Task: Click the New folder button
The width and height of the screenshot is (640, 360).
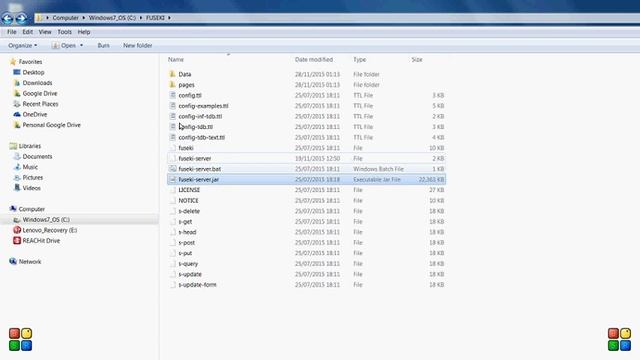Action: tap(138, 46)
